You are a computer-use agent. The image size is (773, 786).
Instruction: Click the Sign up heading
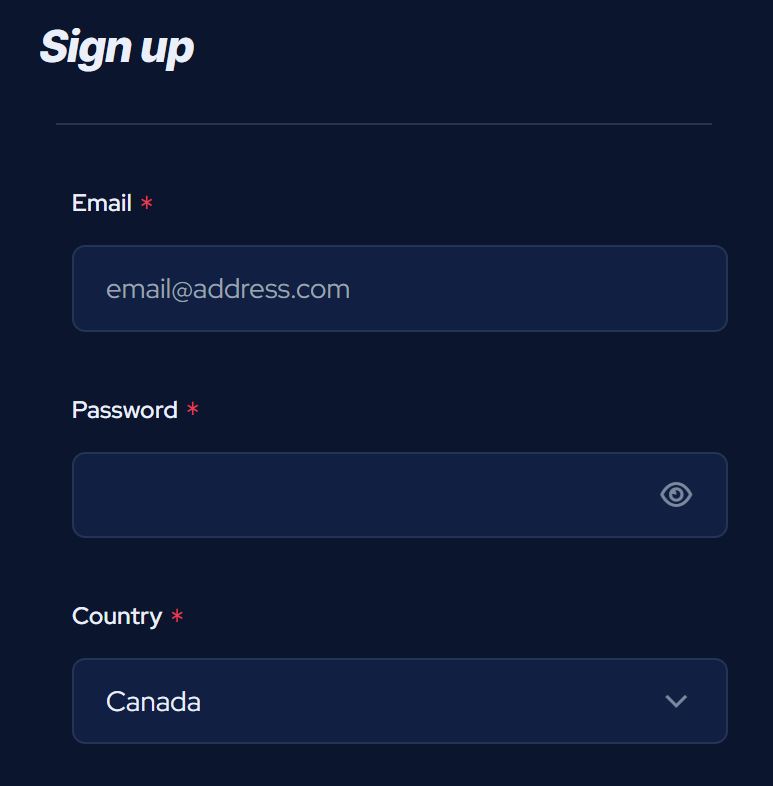(117, 47)
